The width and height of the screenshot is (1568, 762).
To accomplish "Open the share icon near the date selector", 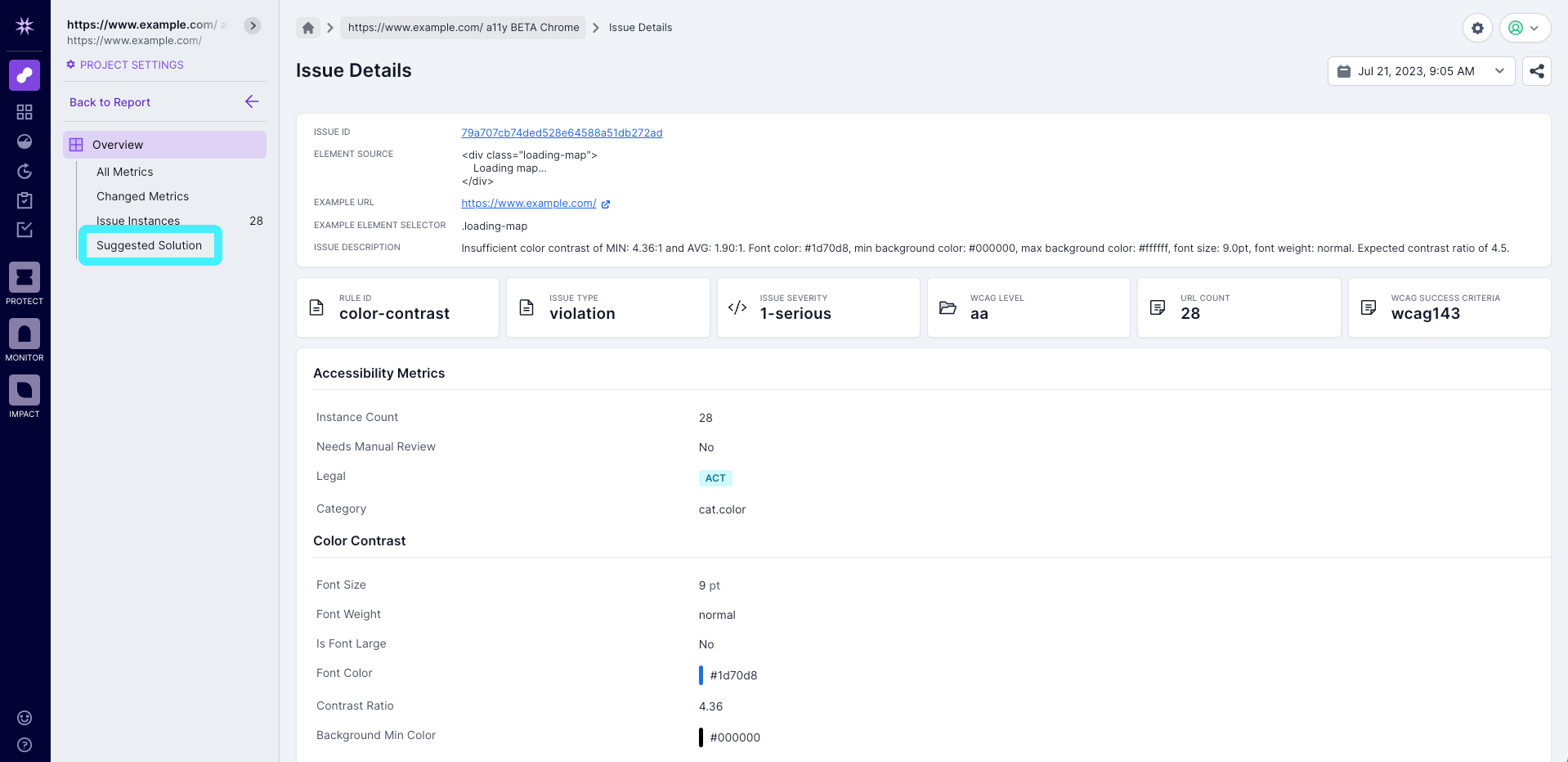I will coord(1536,71).
